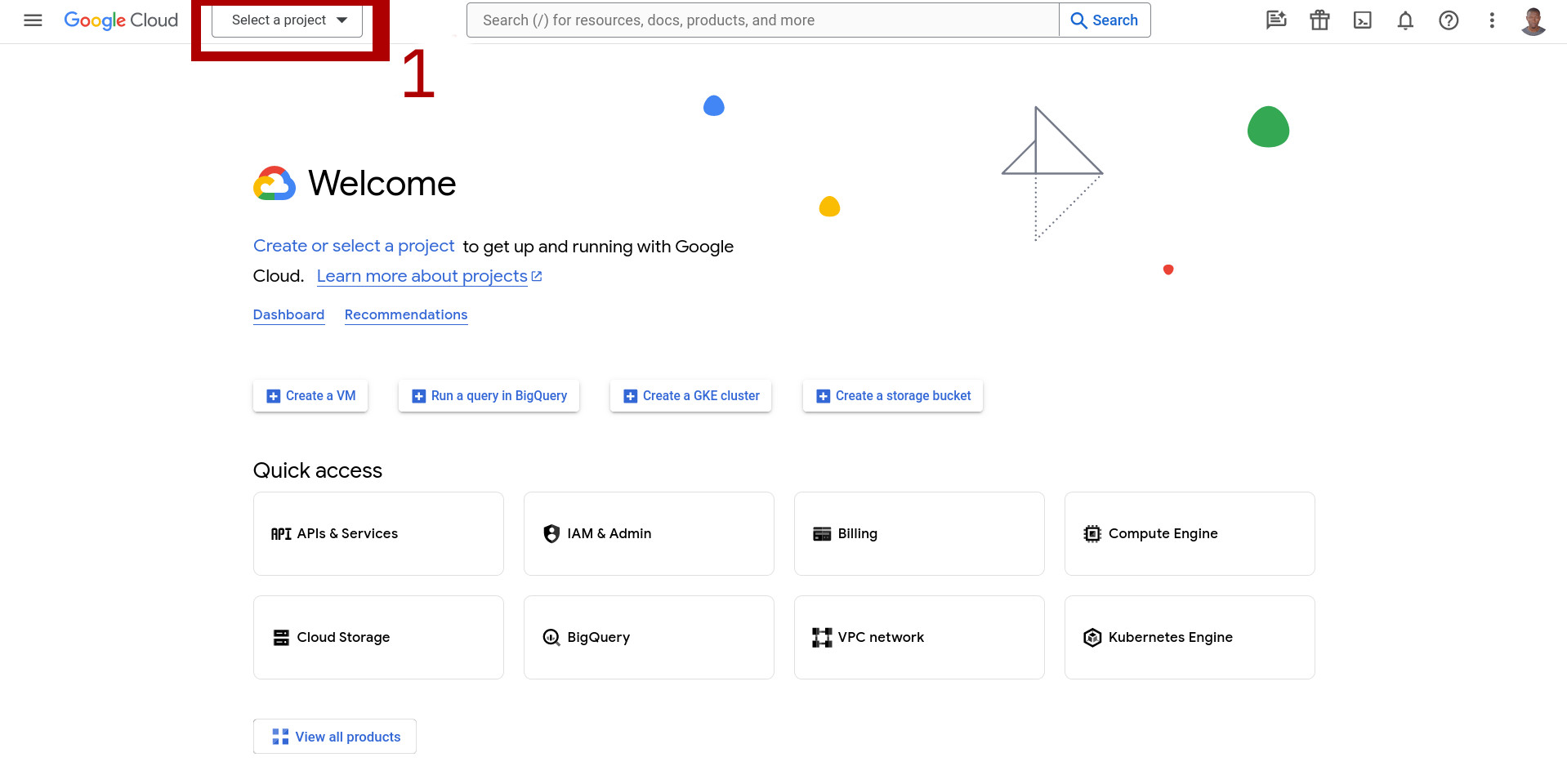Click the multicolor cloud icon beside Welcome

[x=275, y=184]
